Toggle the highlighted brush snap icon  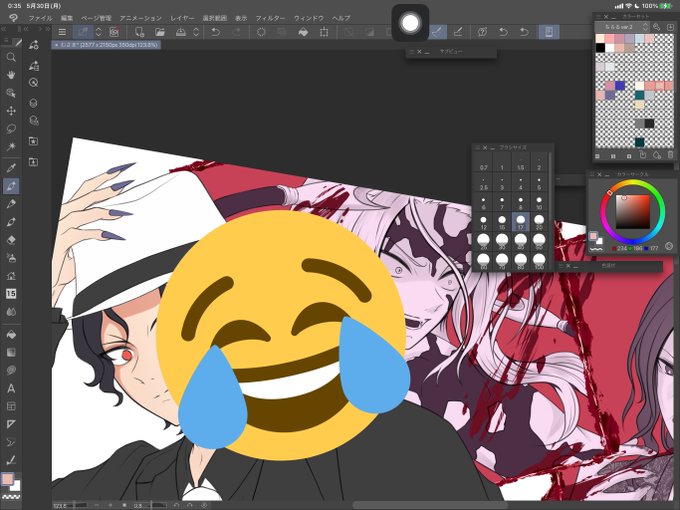pyautogui.click(x=438, y=32)
